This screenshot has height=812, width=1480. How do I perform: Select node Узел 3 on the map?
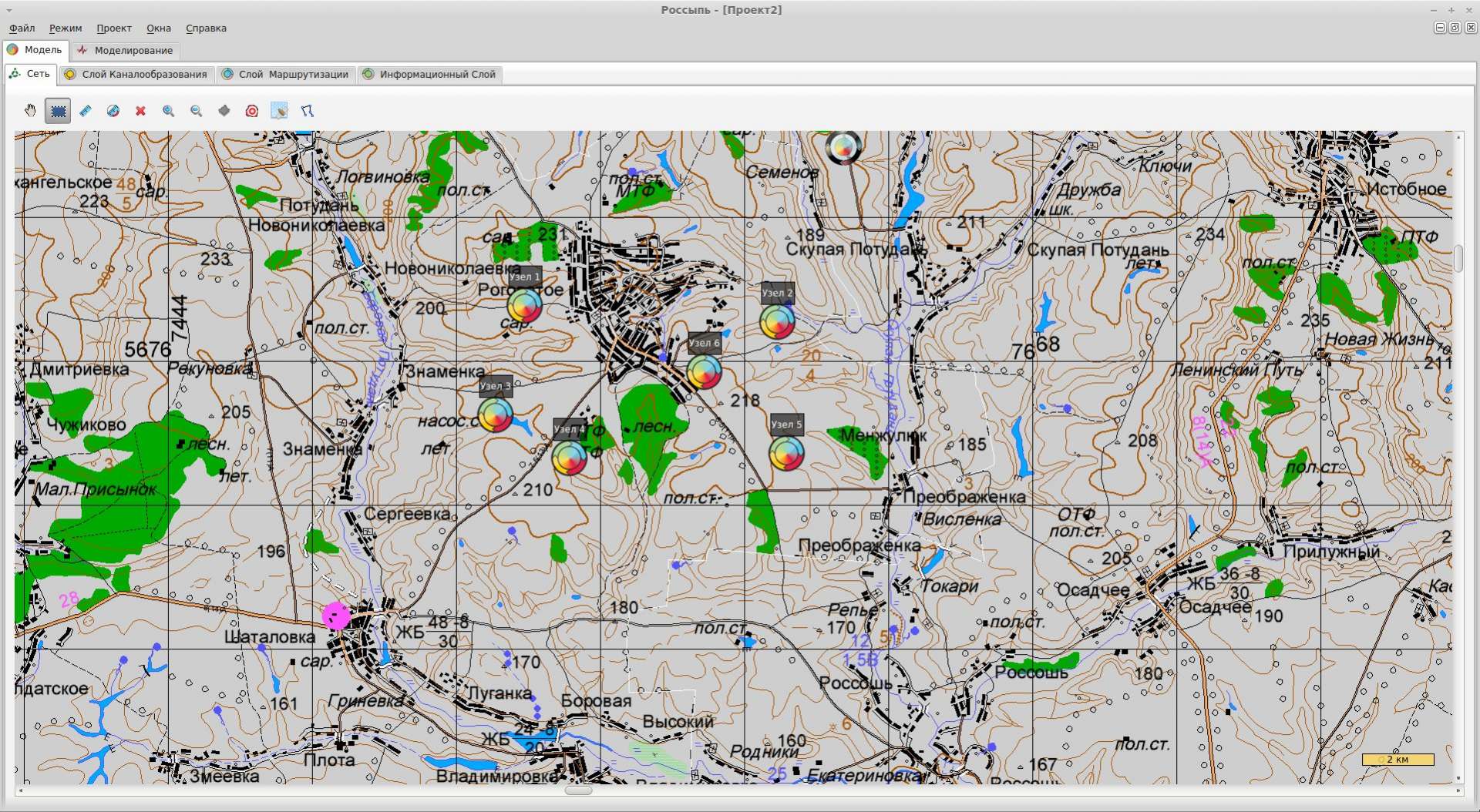click(496, 415)
